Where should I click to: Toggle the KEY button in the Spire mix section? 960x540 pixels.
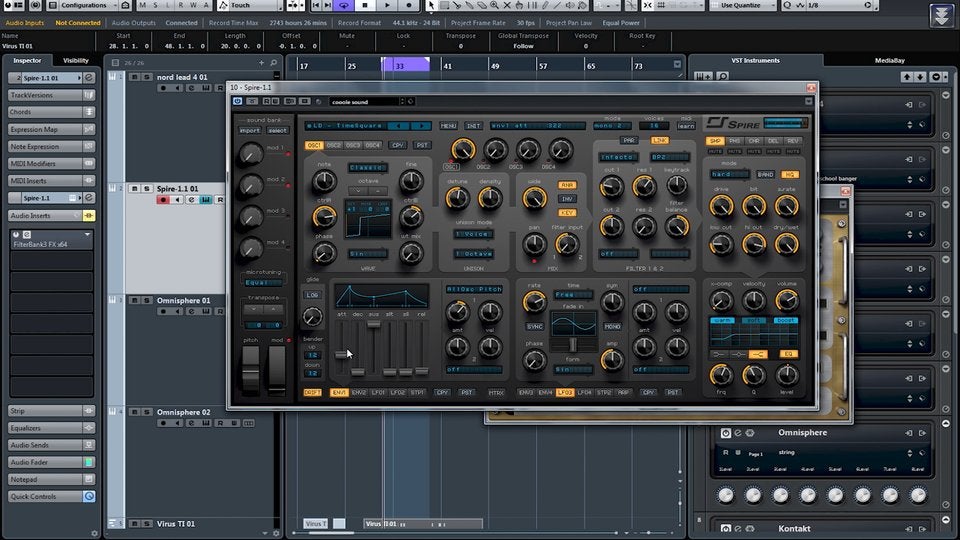click(x=567, y=213)
